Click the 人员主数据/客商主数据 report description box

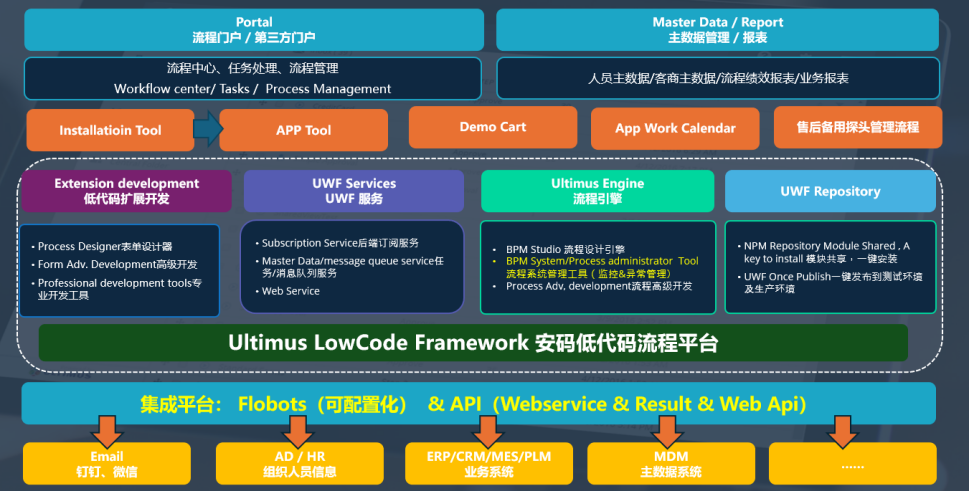click(x=718, y=79)
